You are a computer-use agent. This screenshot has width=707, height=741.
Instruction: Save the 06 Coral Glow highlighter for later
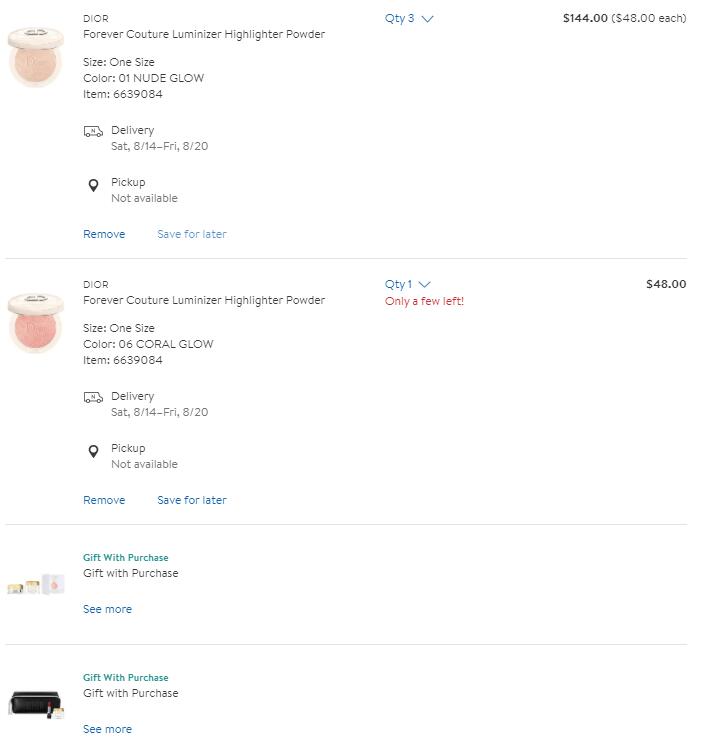[x=192, y=500]
